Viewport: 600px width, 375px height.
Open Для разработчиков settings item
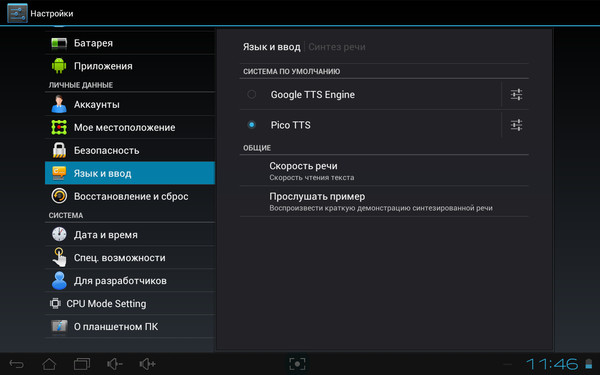[130, 280]
